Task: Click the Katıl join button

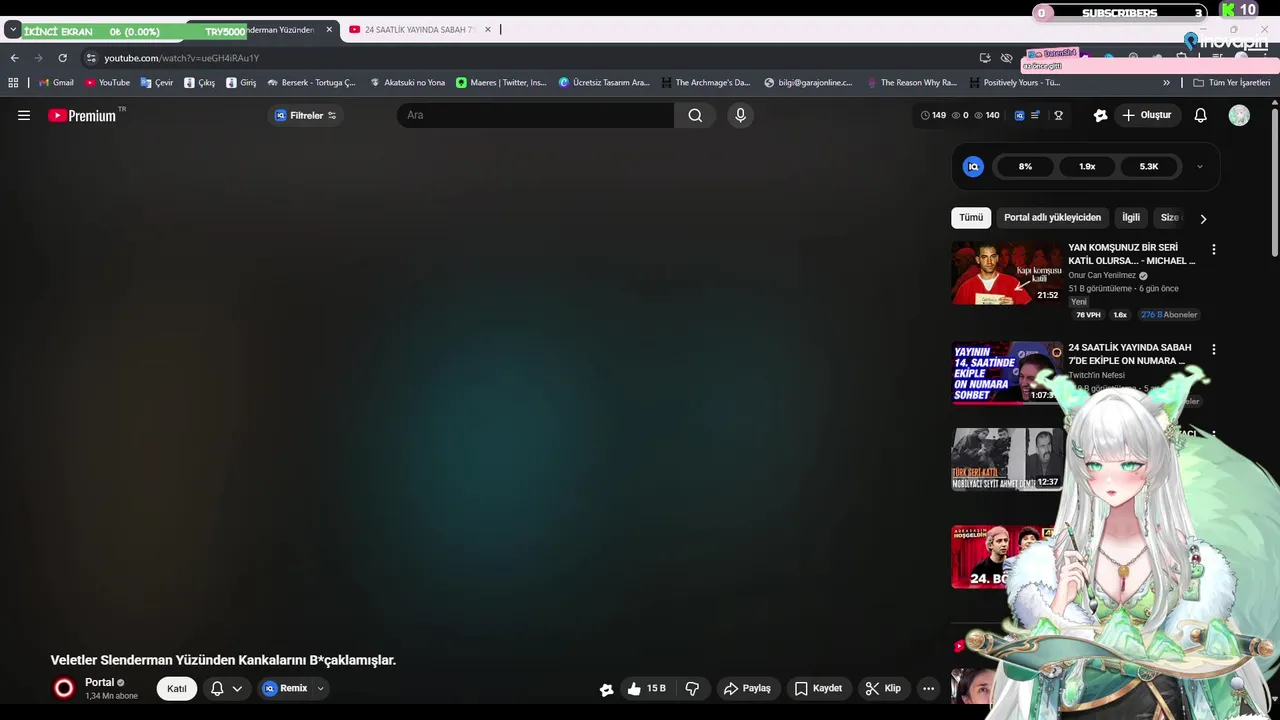Action: 177,688
